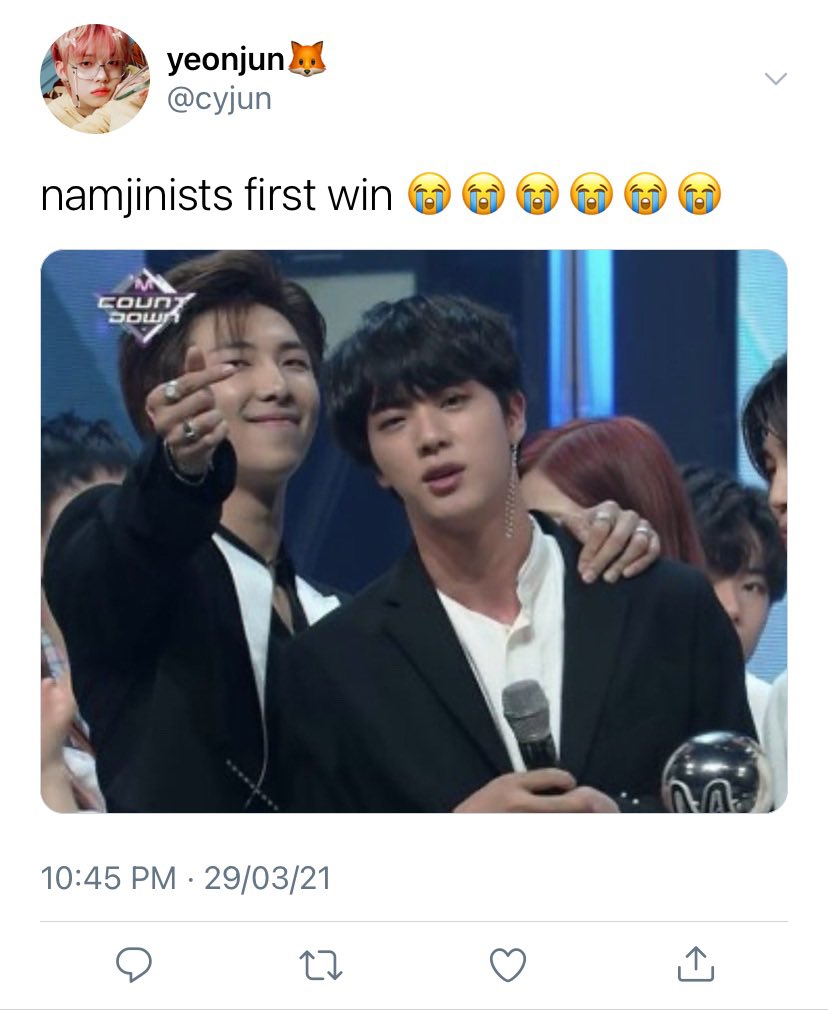Click the last crying emoji in the tweet
Image resolution: width=828 pixels, height=1010 pixels.
click(x=699, y=193)
